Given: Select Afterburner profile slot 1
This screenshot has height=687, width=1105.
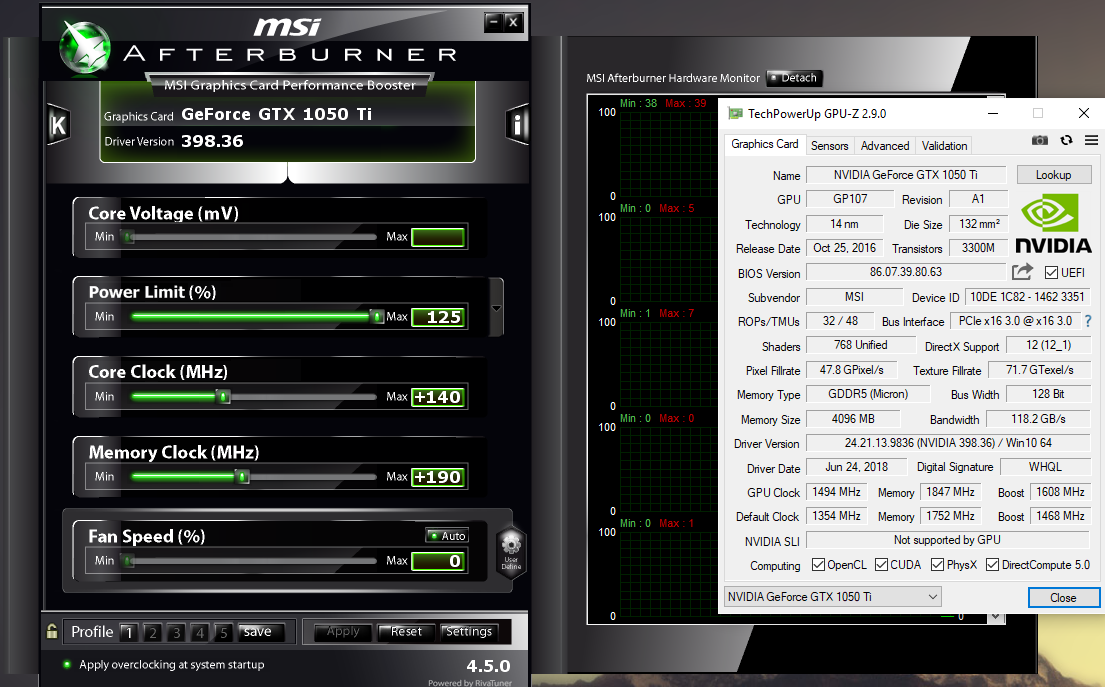Looking at the screenshot, I should tap(128, 632).
